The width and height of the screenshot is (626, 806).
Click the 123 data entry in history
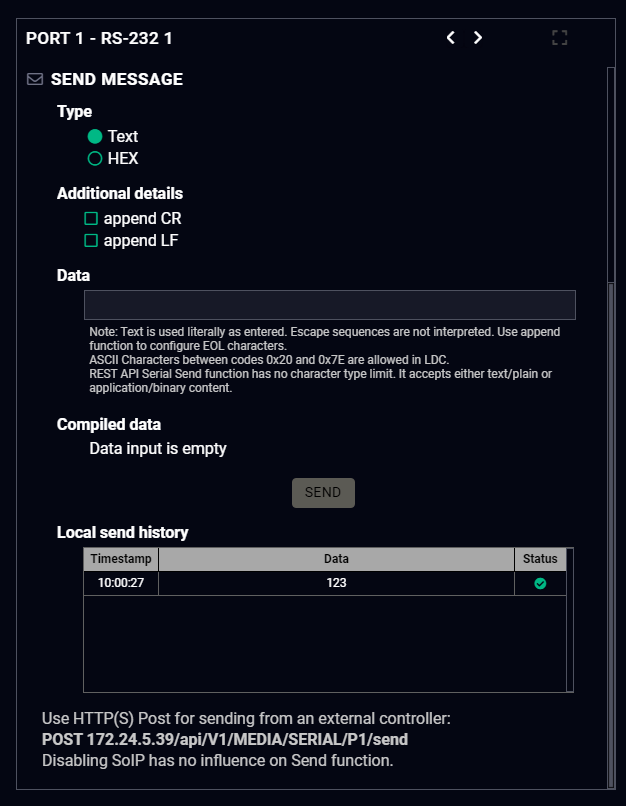(336, 583)
